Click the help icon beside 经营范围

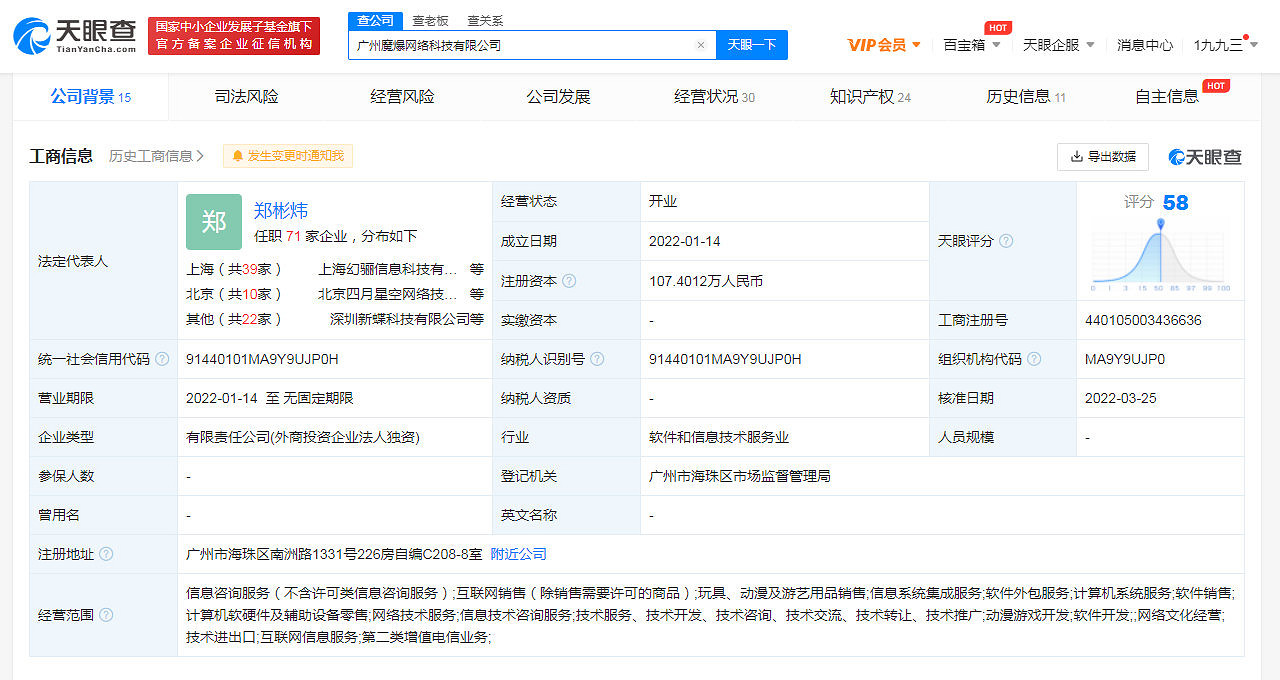click(x=107, y=615)
